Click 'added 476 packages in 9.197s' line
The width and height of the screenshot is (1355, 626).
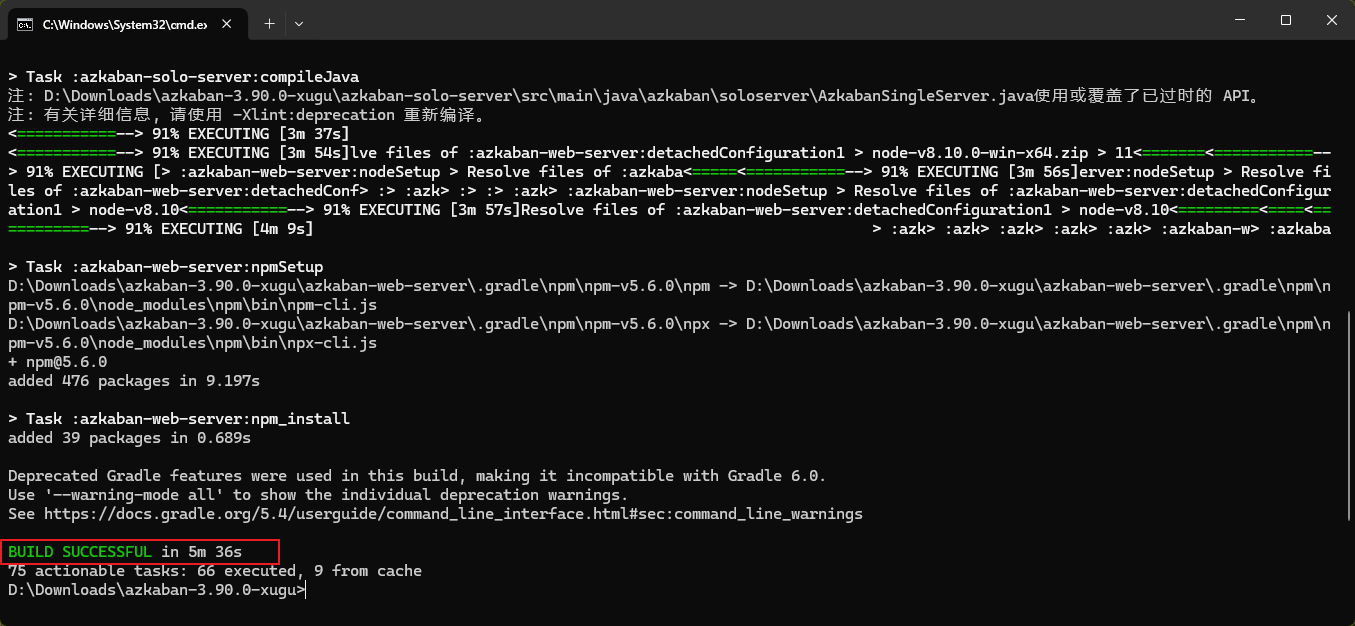tap(134, 381)
